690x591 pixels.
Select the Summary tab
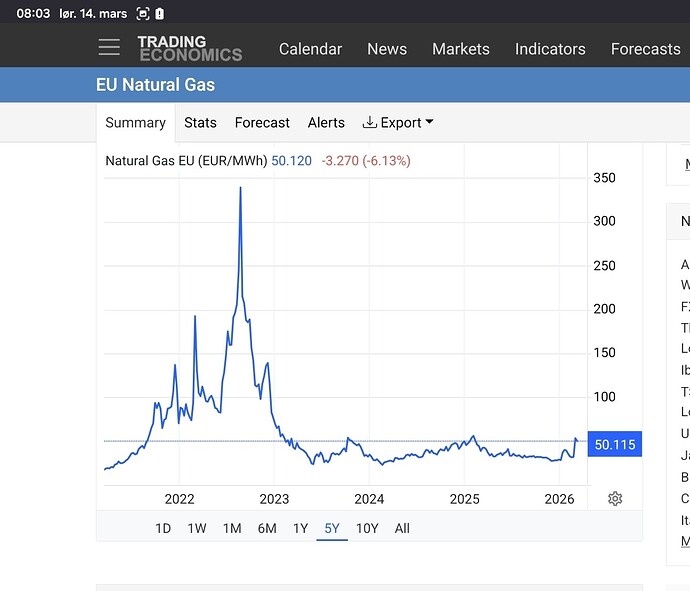coord(135,123)
